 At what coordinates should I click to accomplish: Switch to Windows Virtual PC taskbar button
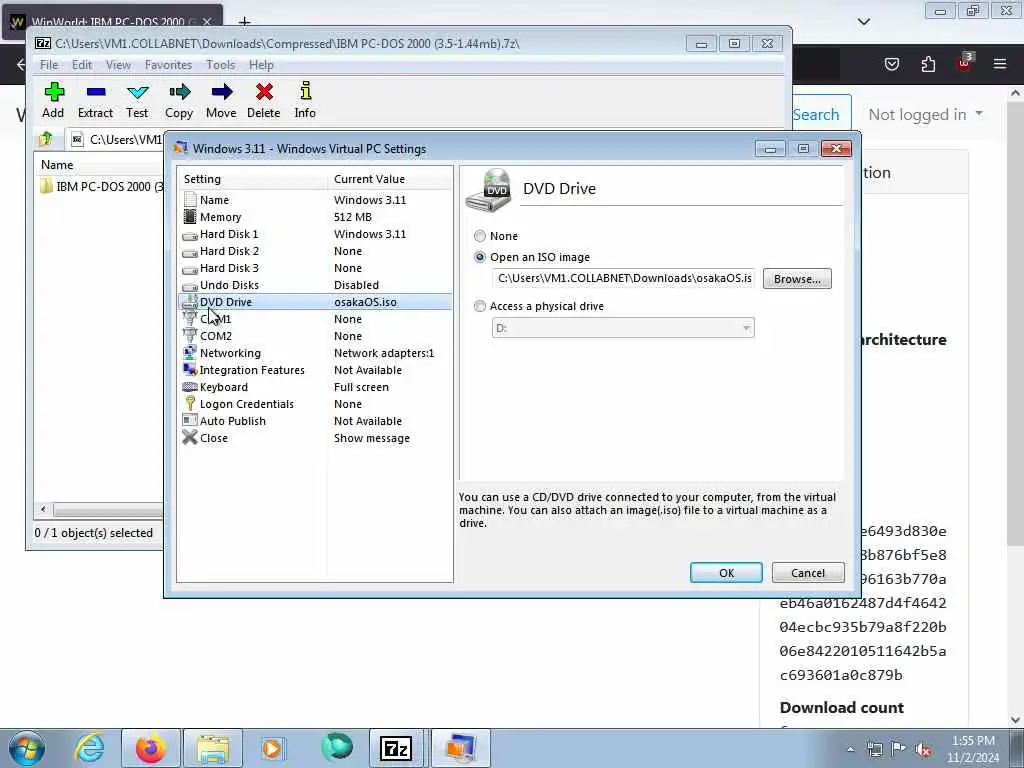461,748
